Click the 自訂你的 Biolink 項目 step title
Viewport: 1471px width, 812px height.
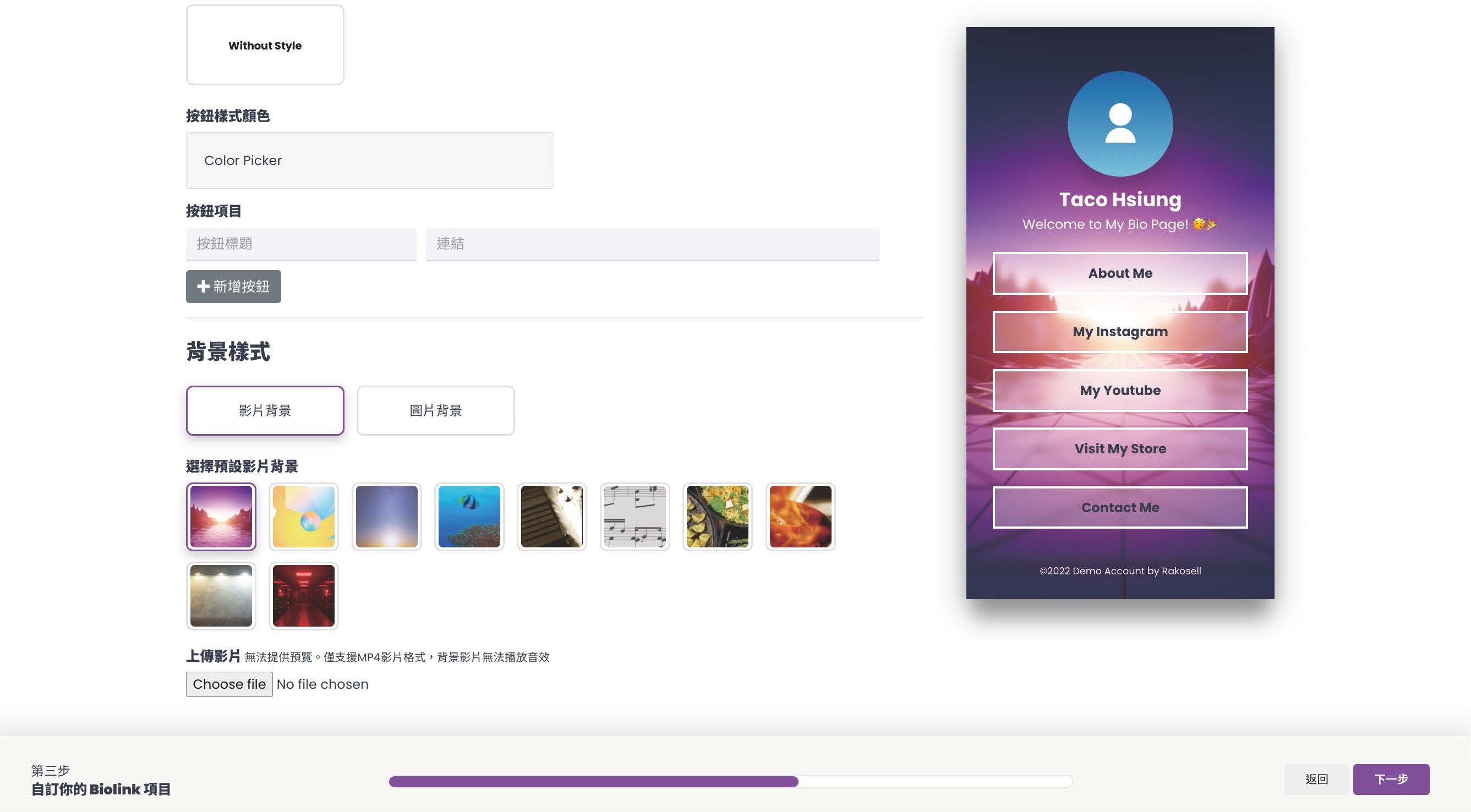pyautogui.click(x=101, y=790)
